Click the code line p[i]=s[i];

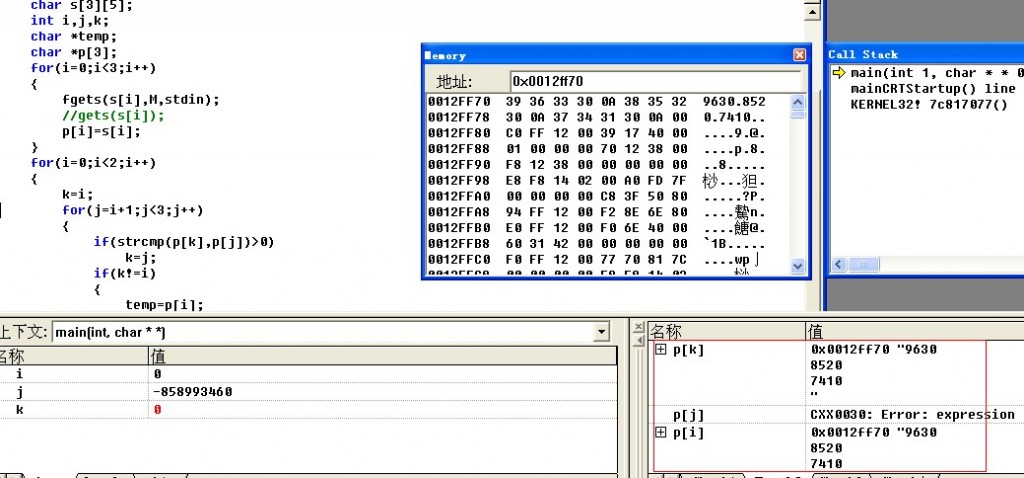[x=101, y=131]
